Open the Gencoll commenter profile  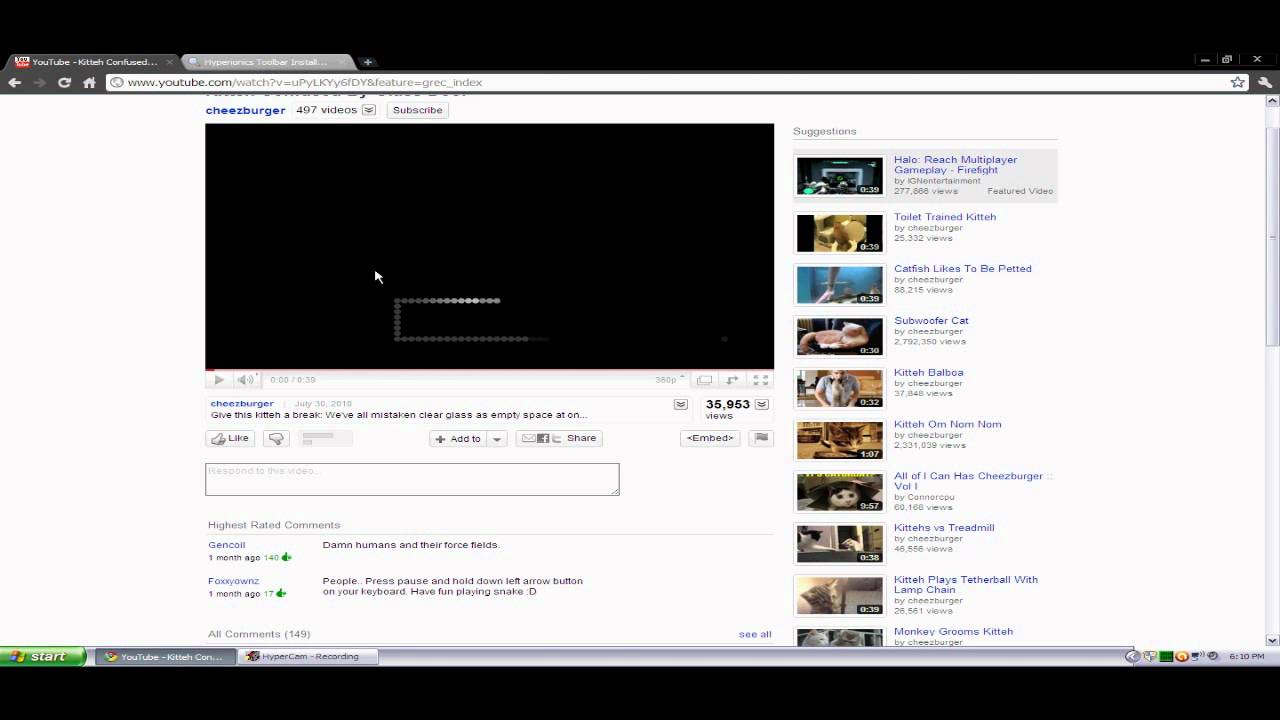tap(227, 545)
